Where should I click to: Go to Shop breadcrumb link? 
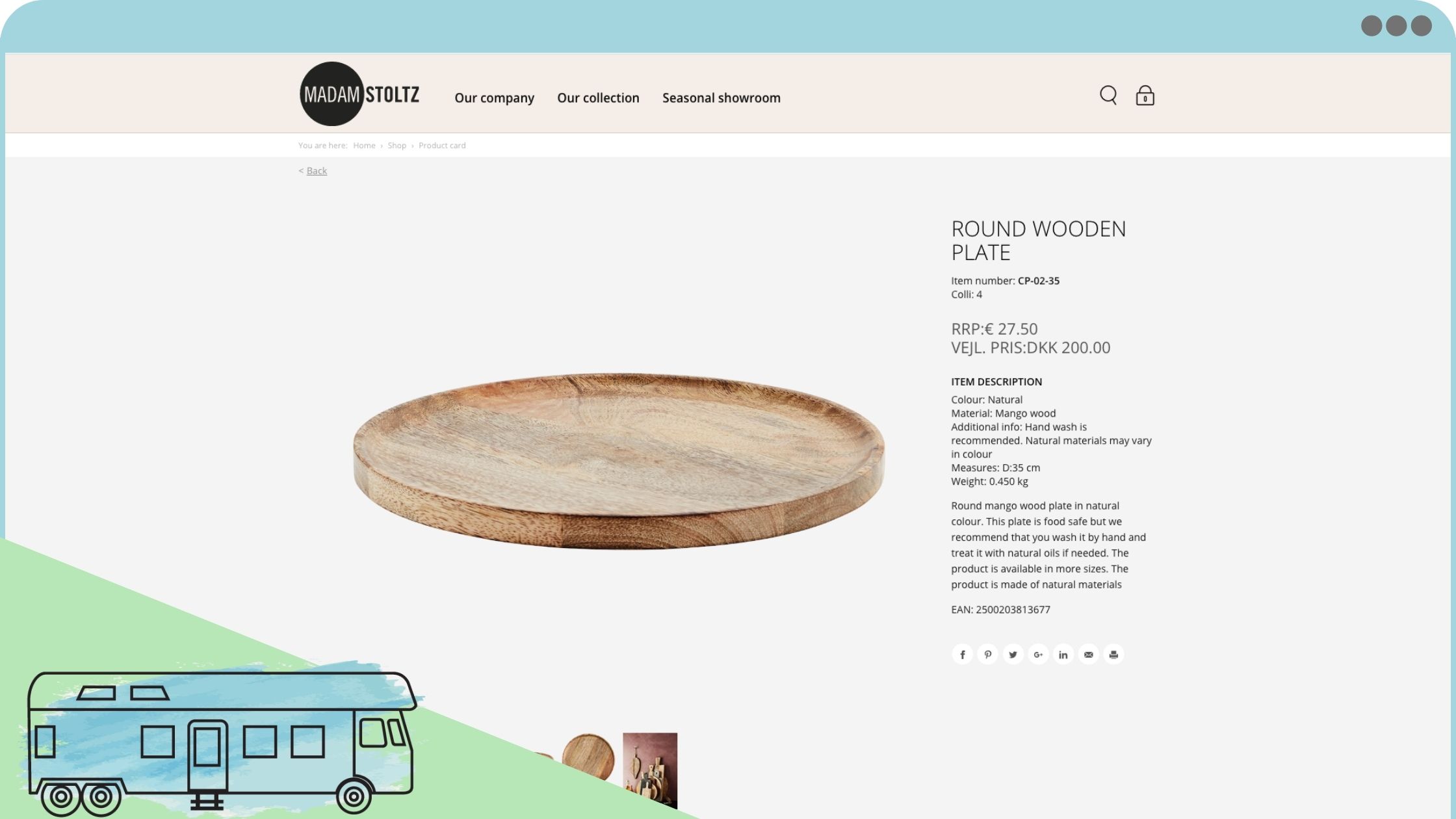point(396,146)
